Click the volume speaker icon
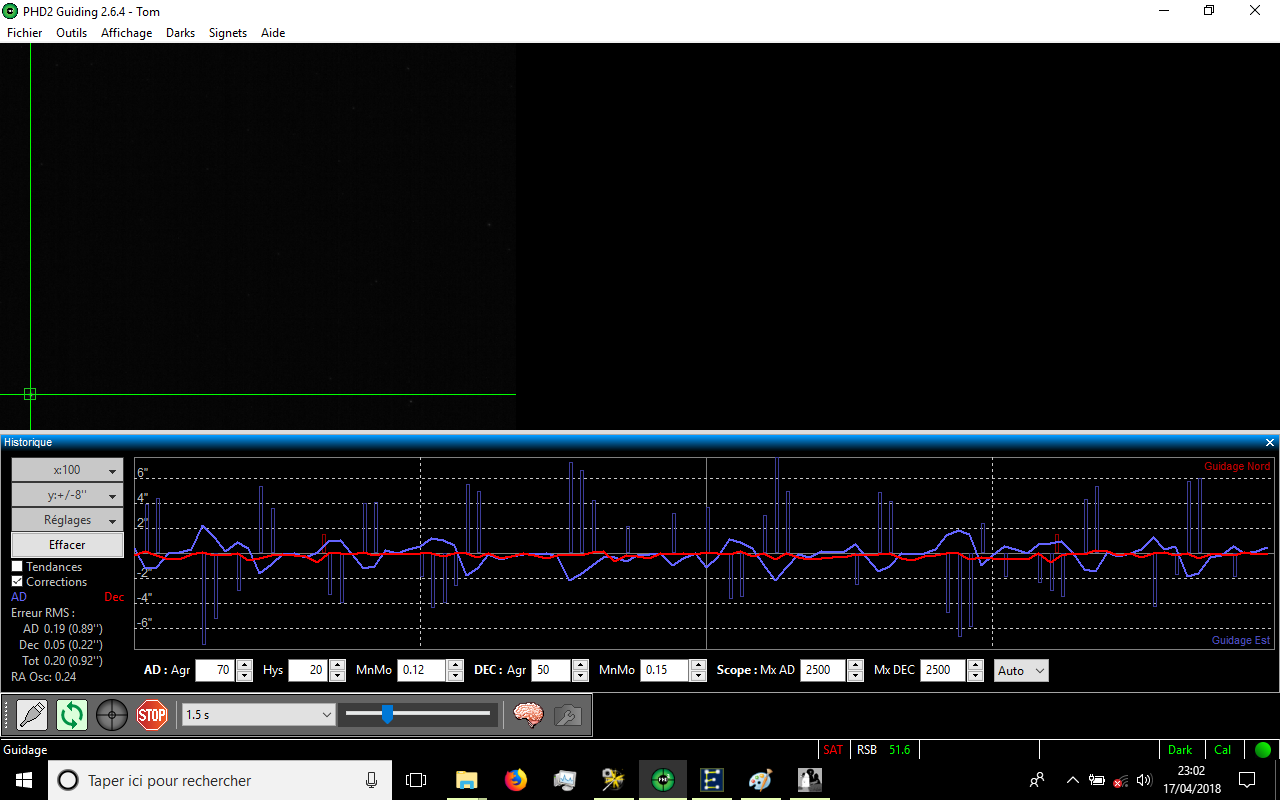The height and width of the screenshot is (800, 1280). click(1144, 780)
